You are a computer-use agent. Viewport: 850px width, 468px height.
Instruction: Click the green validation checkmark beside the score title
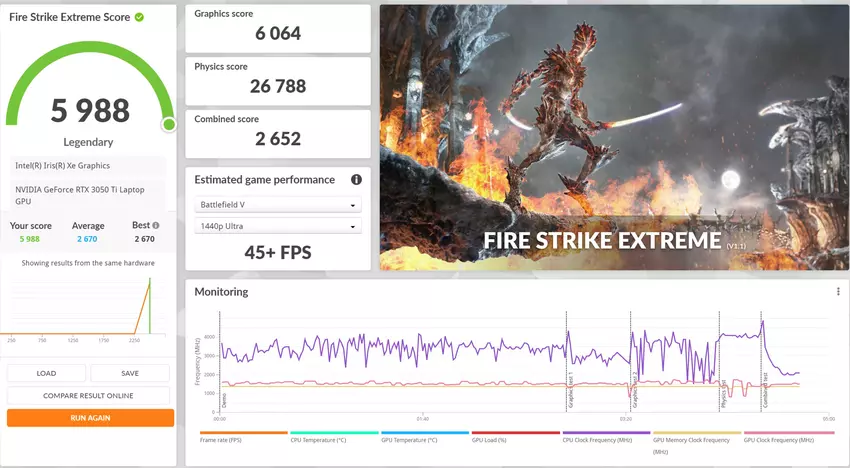(x=139, y=17)
